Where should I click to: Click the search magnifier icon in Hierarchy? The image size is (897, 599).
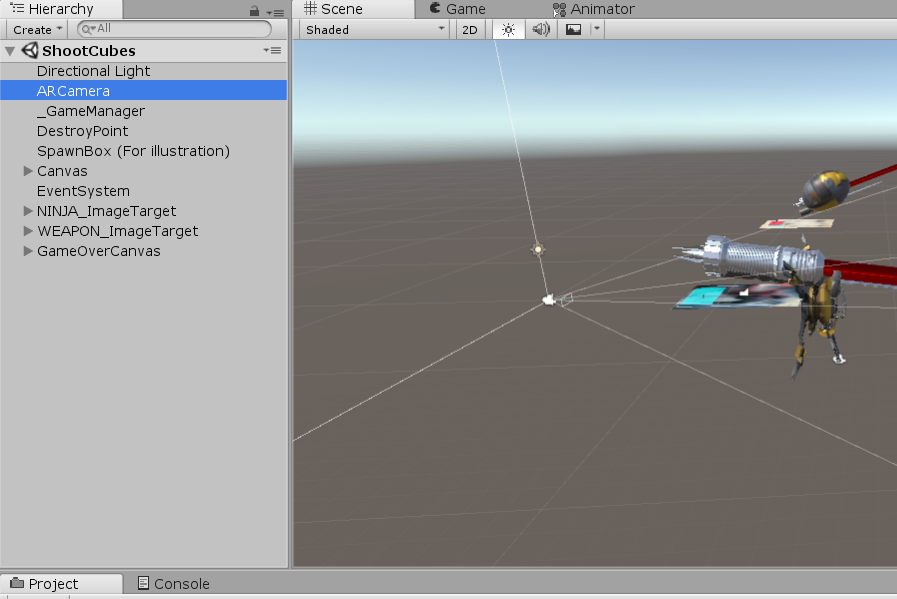89,29
